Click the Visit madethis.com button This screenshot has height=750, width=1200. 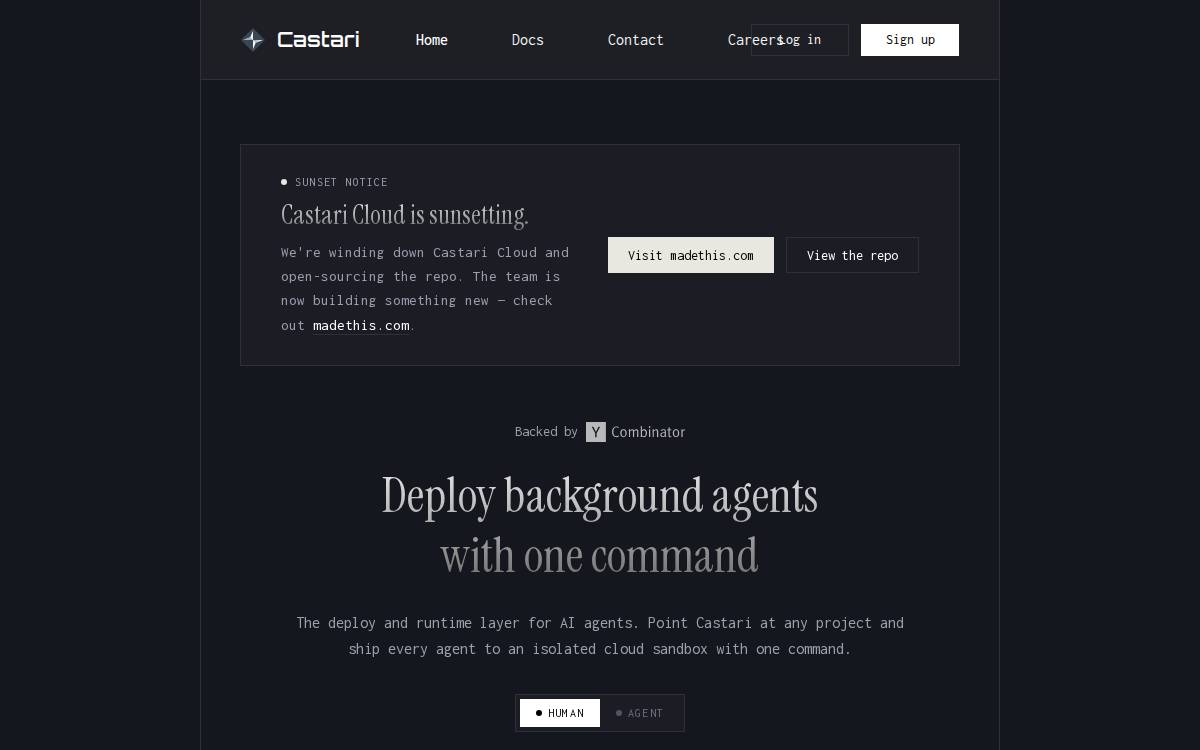pyautogui.click(x=691, y=255)
